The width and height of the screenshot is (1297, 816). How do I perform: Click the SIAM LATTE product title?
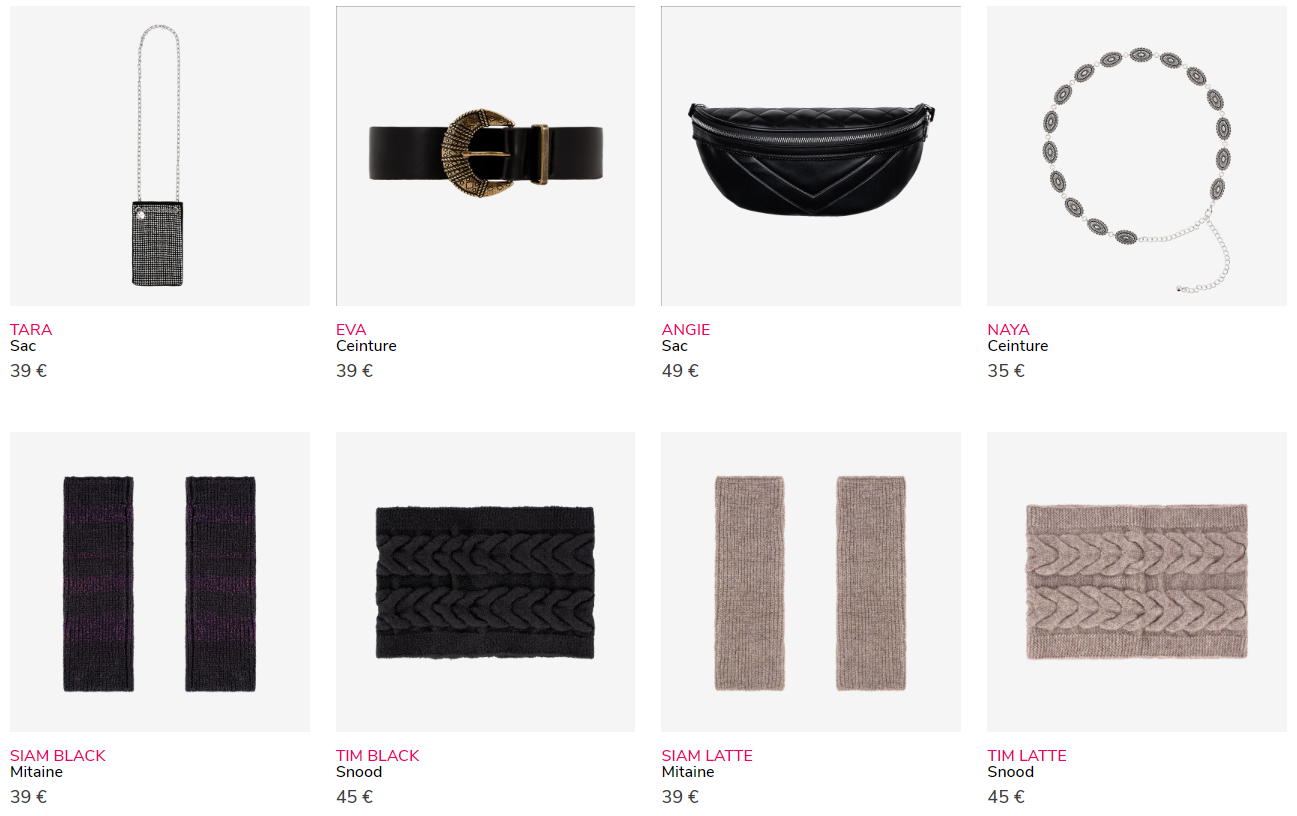point(707,755)
